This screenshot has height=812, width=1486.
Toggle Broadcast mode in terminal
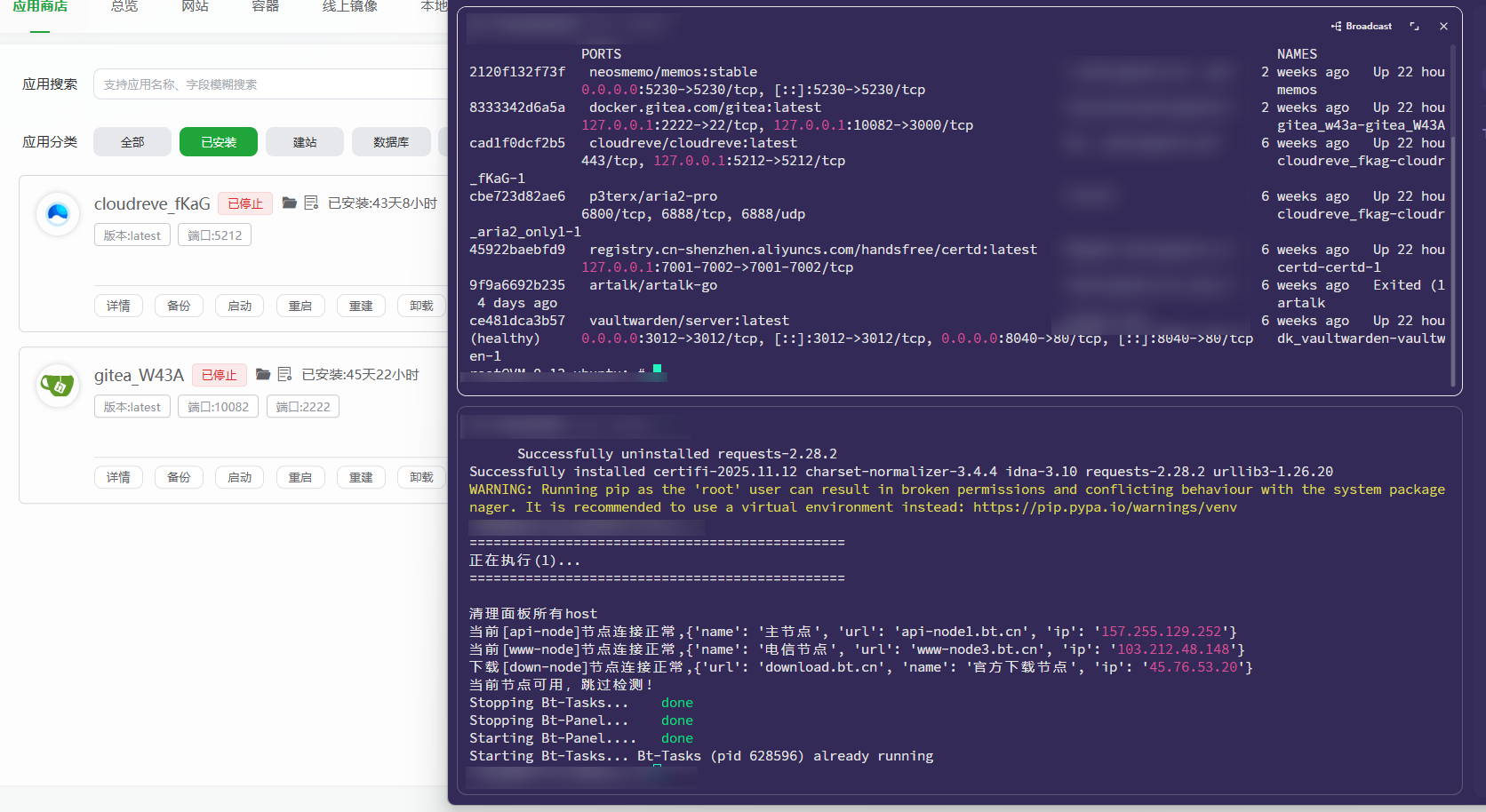[1362, 27]
